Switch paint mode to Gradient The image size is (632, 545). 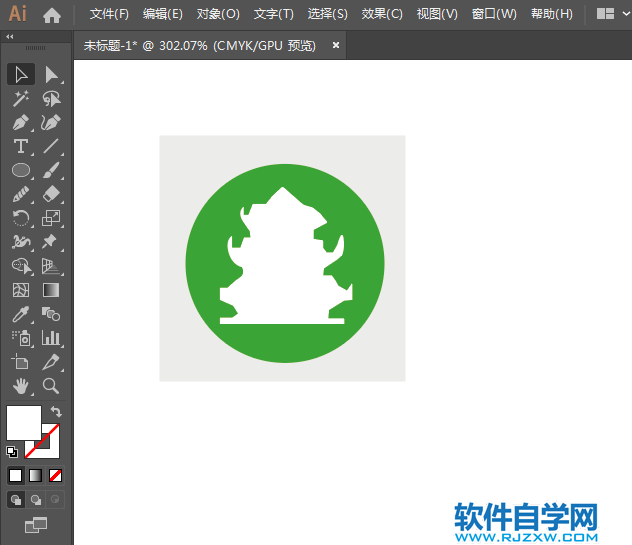click(36, 475)
